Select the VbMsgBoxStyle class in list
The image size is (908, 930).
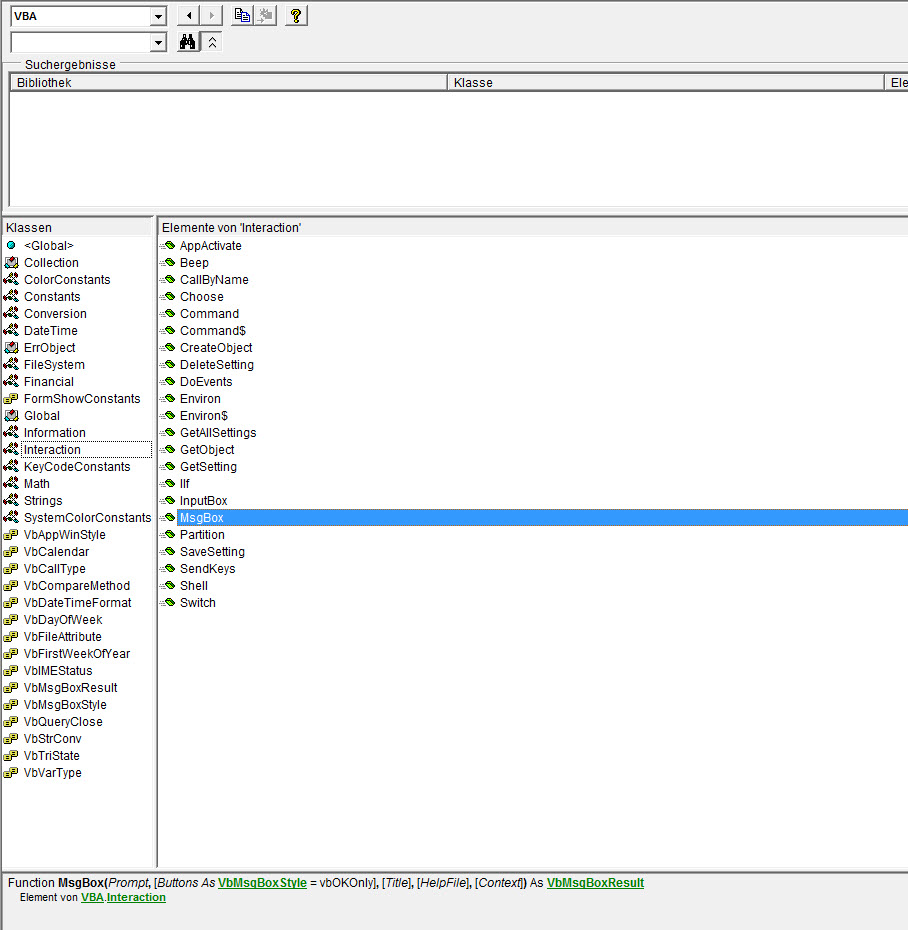coord(65,705)
